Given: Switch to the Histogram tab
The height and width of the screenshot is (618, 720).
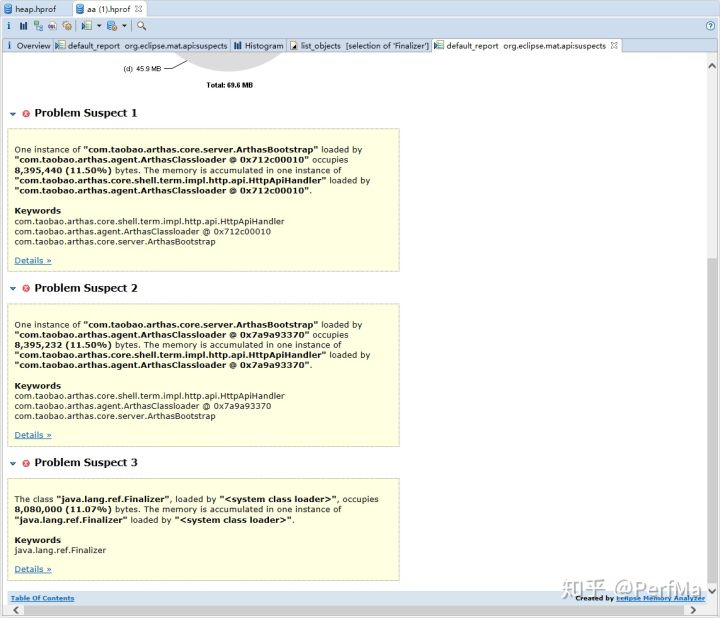Looking at the screenshot, I should (x=259, y=45).
